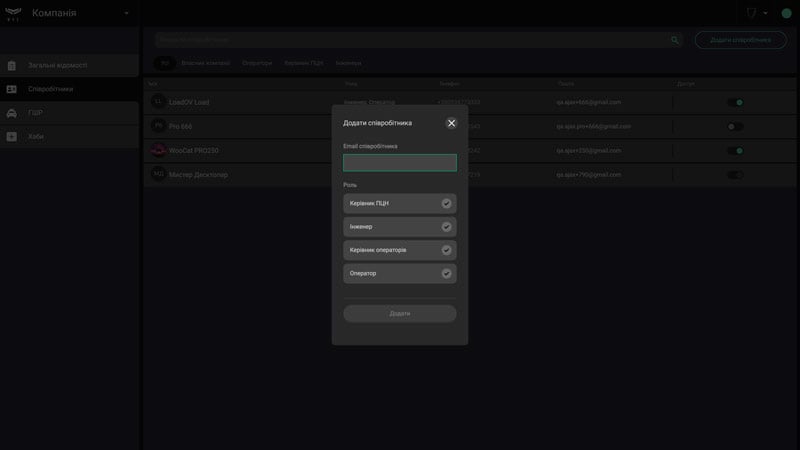Select the Інженери filter tab
The image size is (800, 450).
(x=348, y=63)
